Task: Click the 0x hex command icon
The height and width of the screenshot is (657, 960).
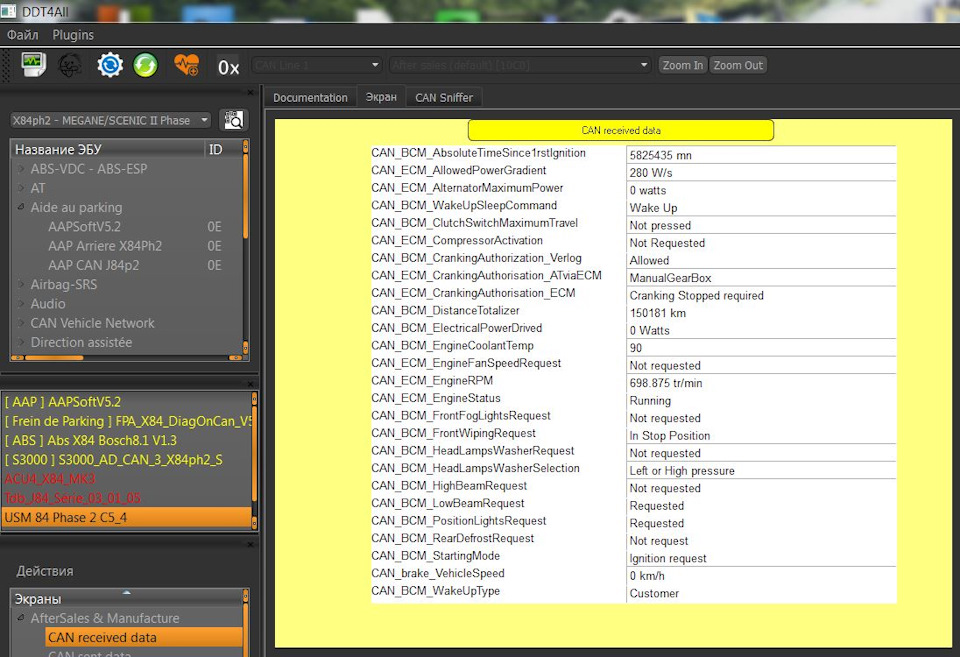Action: [x=228, y=67]
